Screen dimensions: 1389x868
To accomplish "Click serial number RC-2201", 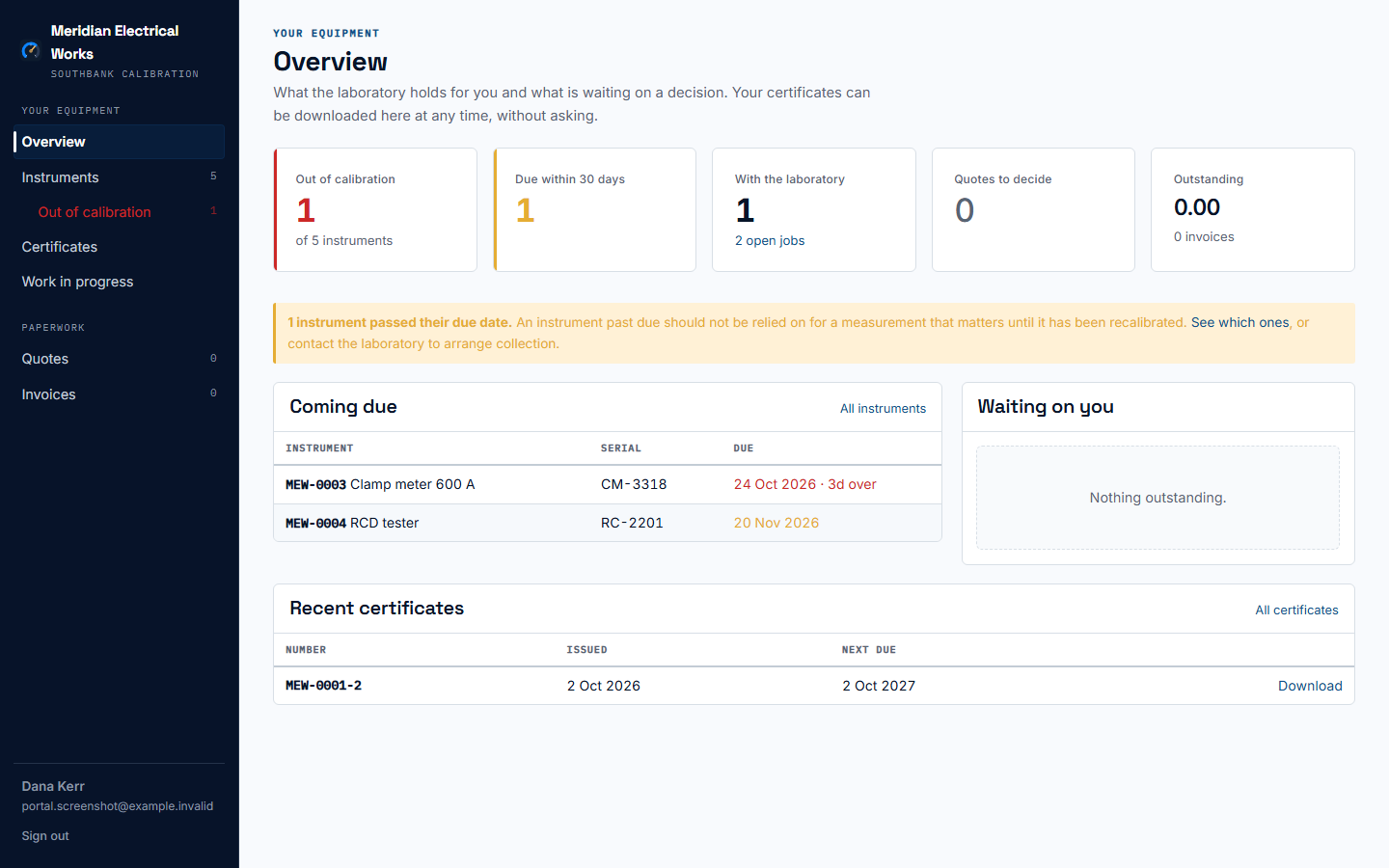I will [x=632, y=523].
